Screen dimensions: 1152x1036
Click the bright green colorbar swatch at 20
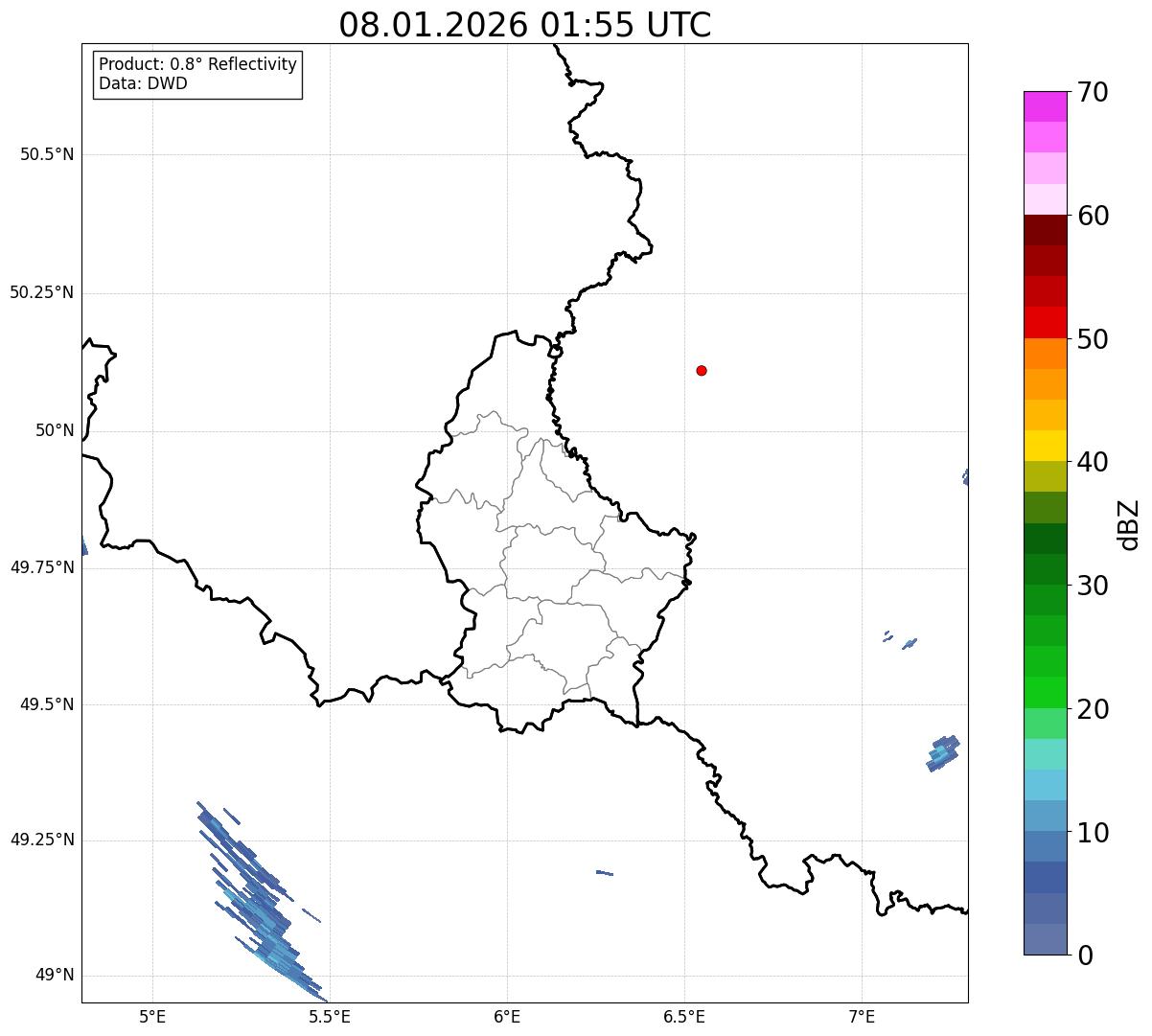(x=1045, y=693)
